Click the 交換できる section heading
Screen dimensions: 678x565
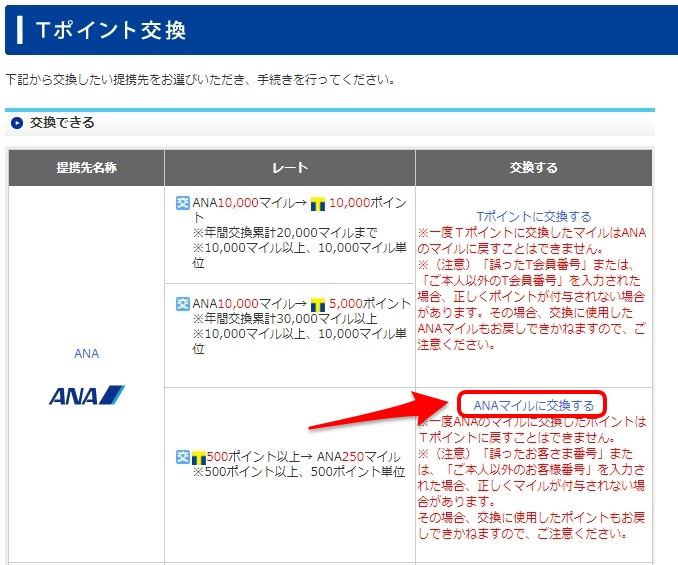click(x=62, y=123)
